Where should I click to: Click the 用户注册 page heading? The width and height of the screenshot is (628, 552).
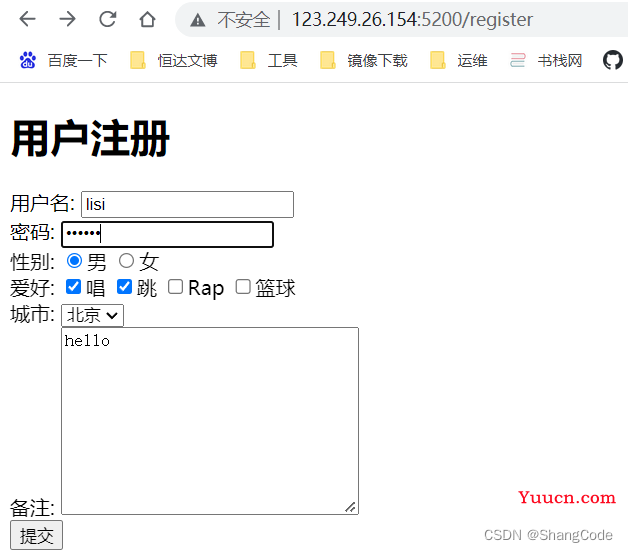(x=91, y=139)
